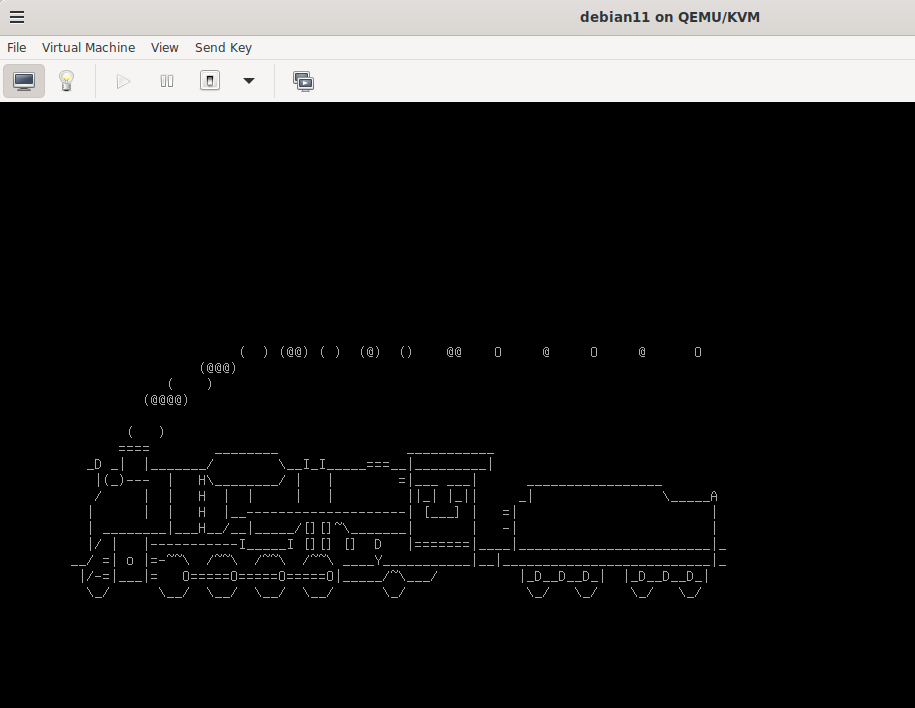Viewport: 915px width, 708px height.
Task: Open the Manage VM snapshots icon
Action: coord(303,81)
